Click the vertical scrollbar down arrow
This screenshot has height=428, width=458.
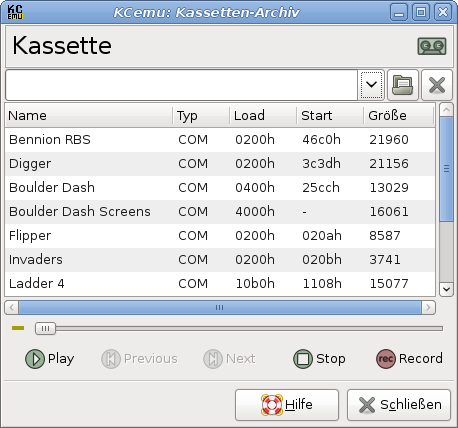446,289
